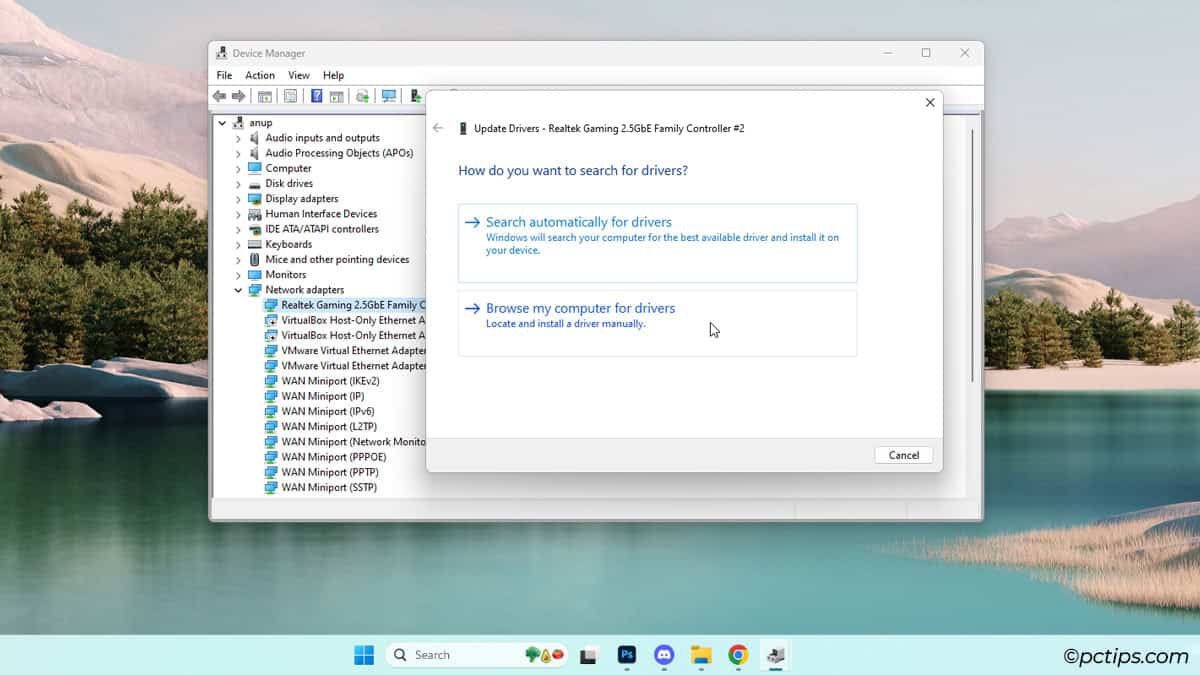Screen dimensions: 1200x675
Task: Select WAN Miniport (IPv6)
Action: point(328,411)
